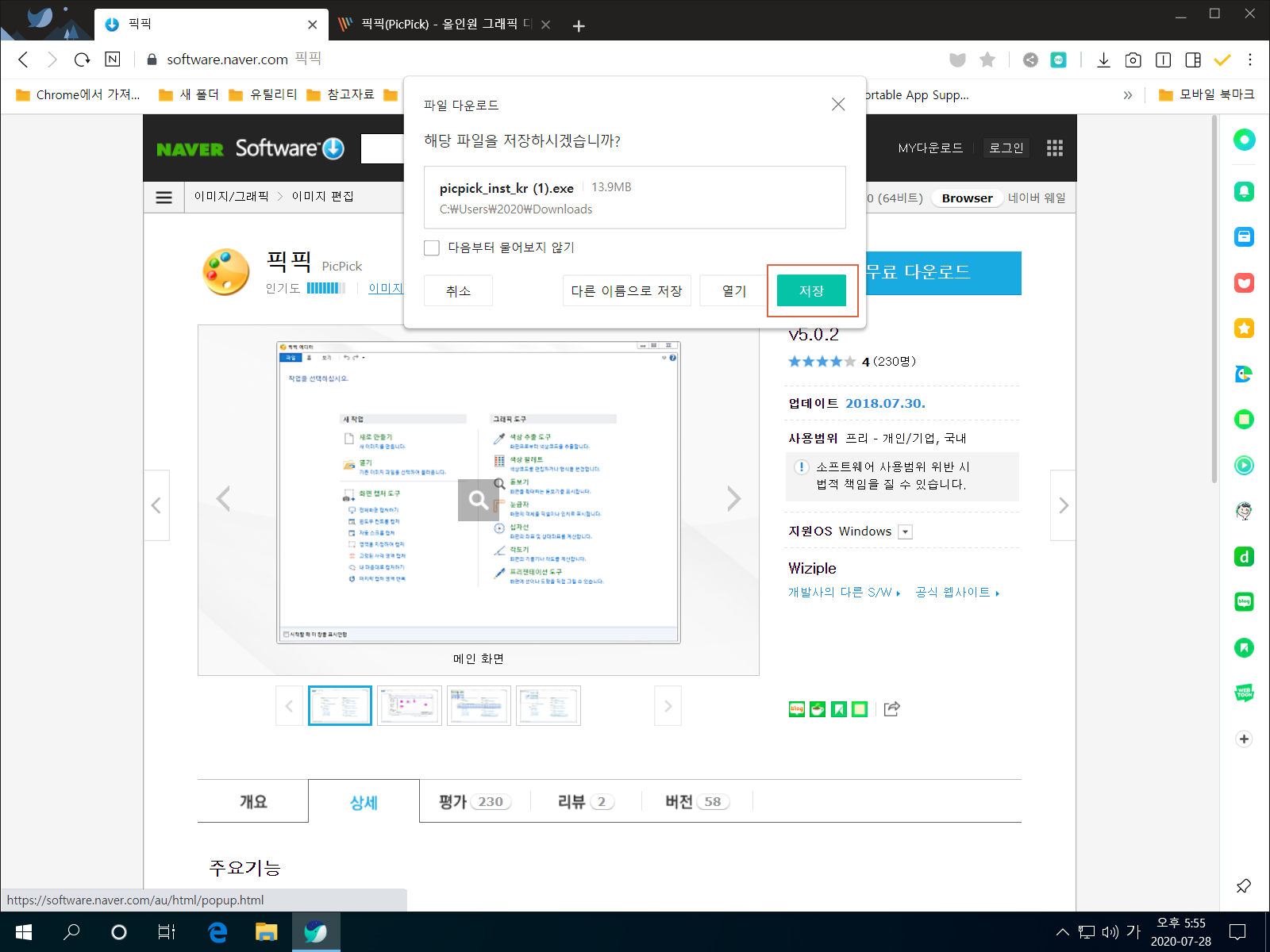Click the 로그인 button
The image size is (1270, 952).
click(1006, 148)
